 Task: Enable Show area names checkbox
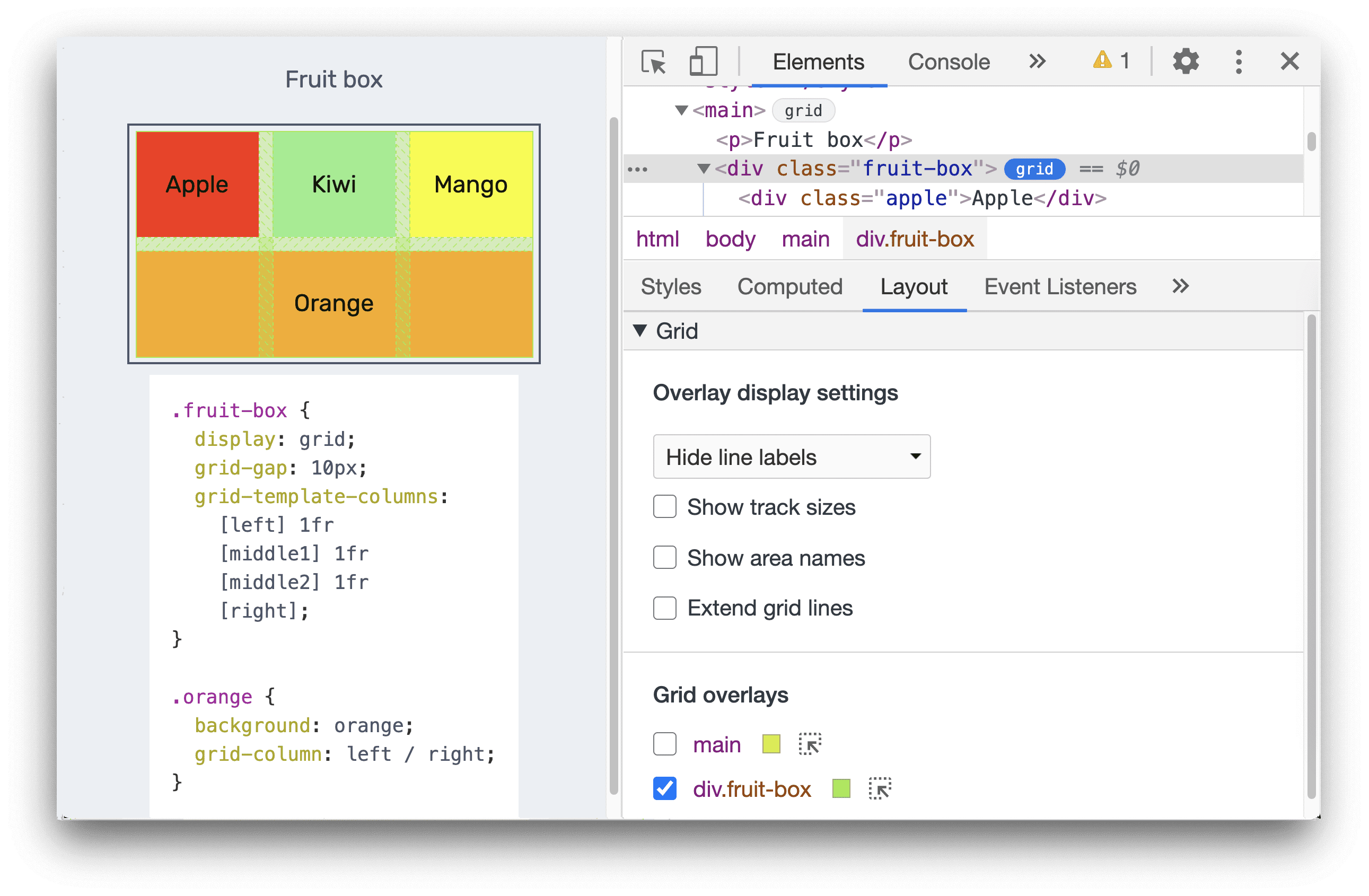(665, 558)
